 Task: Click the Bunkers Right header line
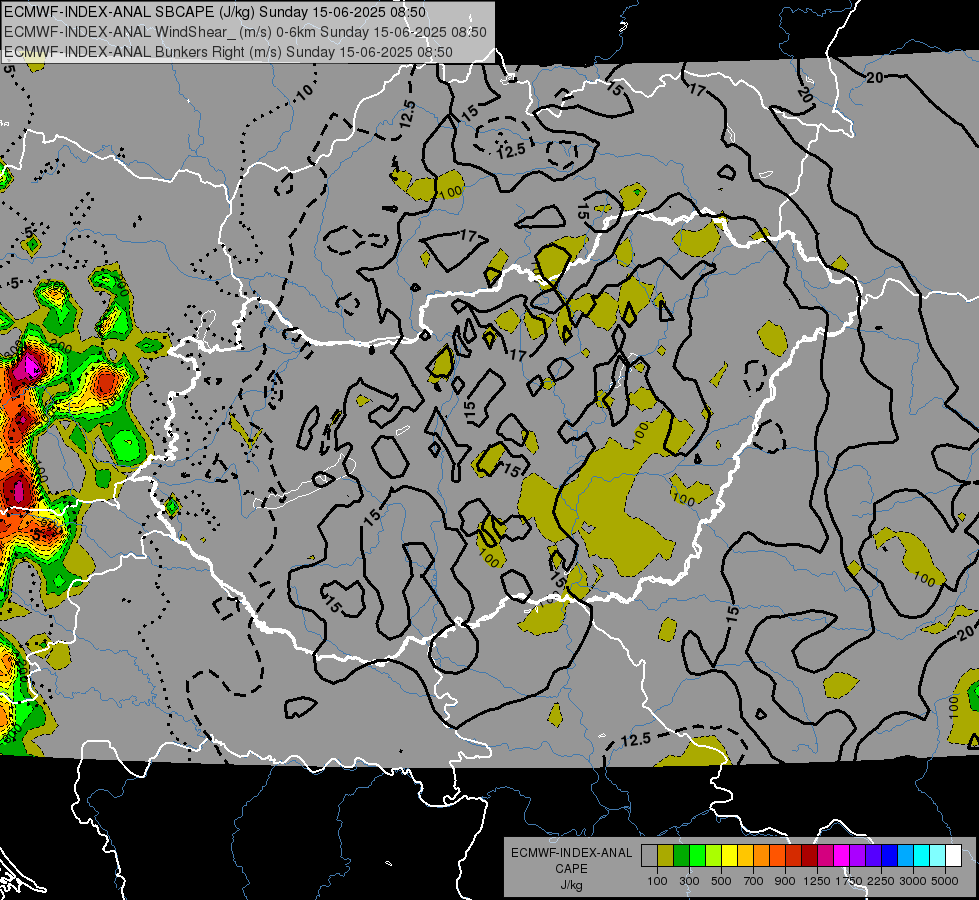(228, 52)
